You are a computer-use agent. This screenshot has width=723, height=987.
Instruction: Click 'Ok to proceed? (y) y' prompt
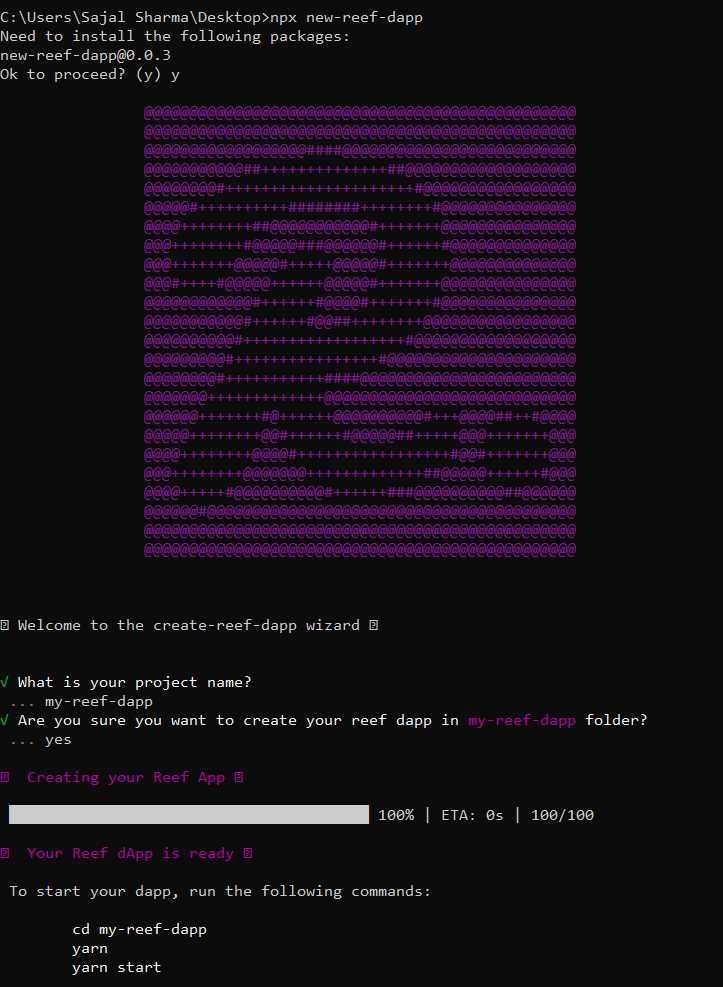click(90, 75)
